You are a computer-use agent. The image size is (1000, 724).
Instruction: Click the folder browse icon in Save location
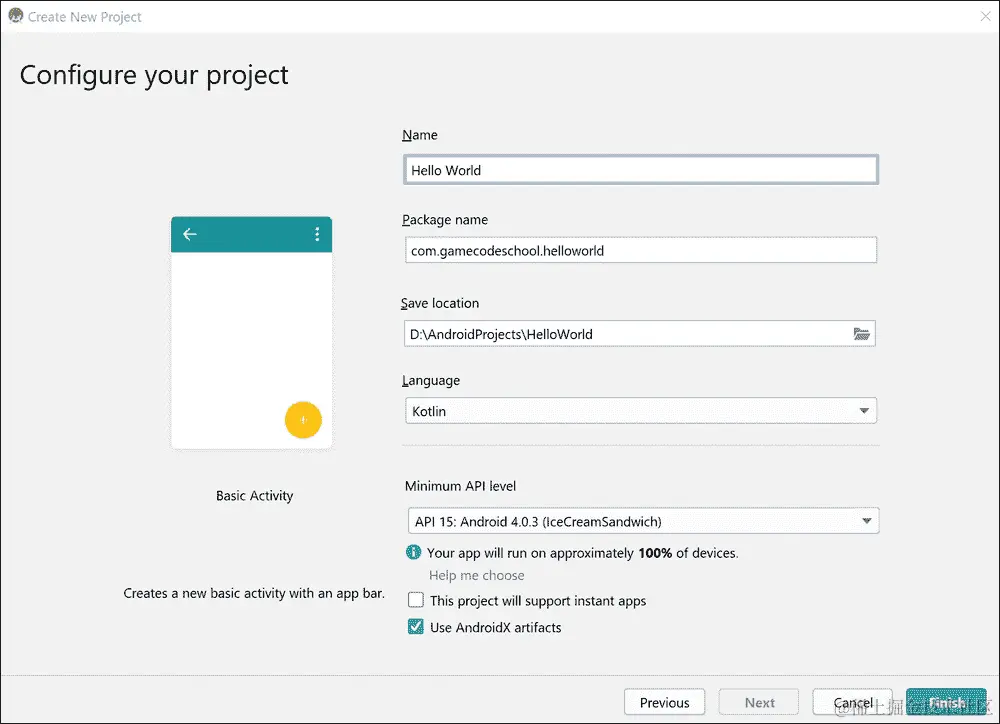pos(862,334)
